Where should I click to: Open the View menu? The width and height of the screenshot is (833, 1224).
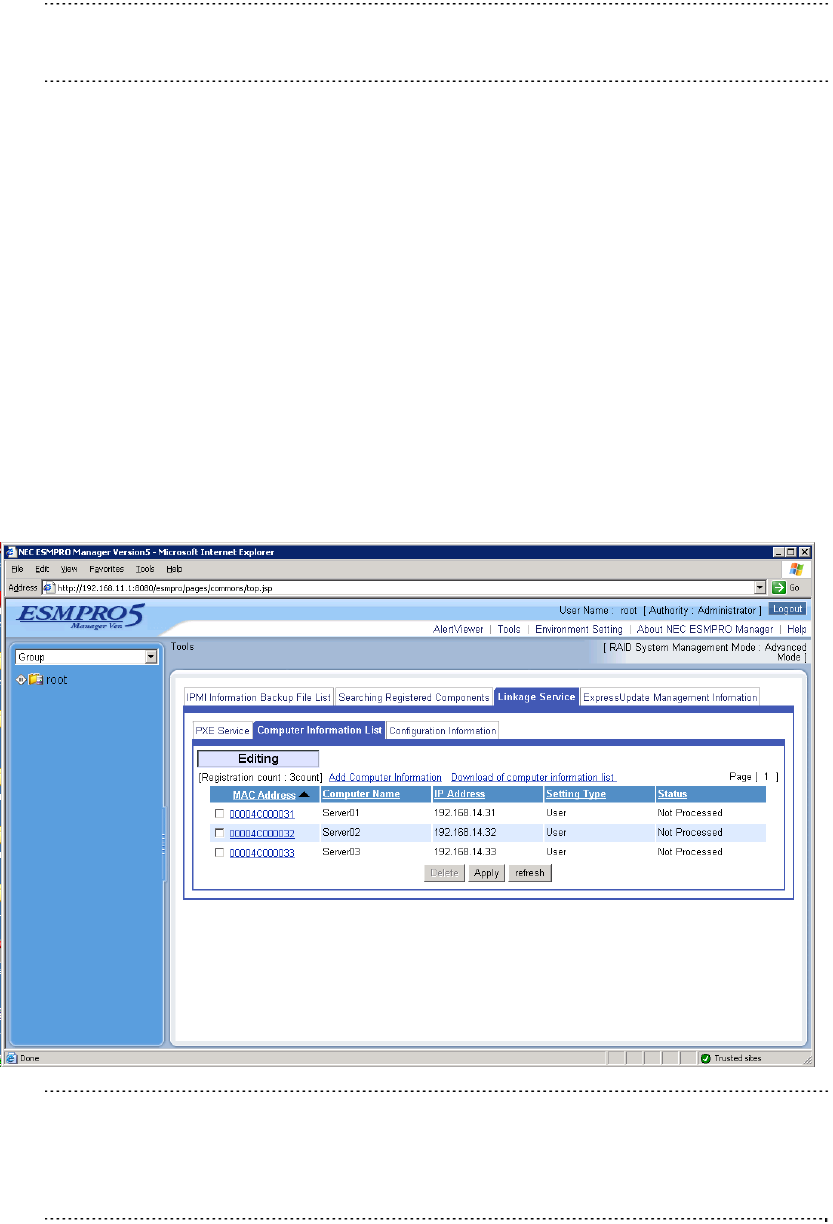[69, 568]
